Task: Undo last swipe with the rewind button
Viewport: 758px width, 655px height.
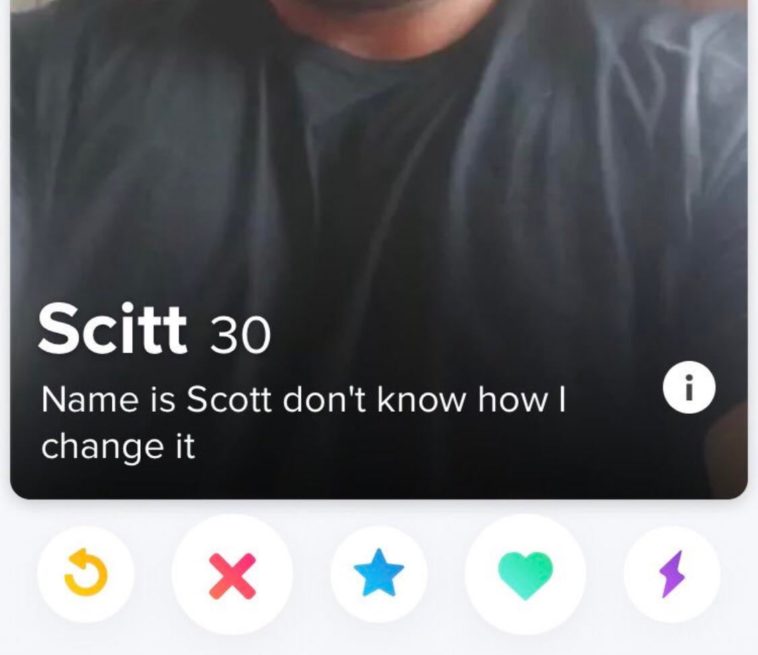Action: (86, 574)
